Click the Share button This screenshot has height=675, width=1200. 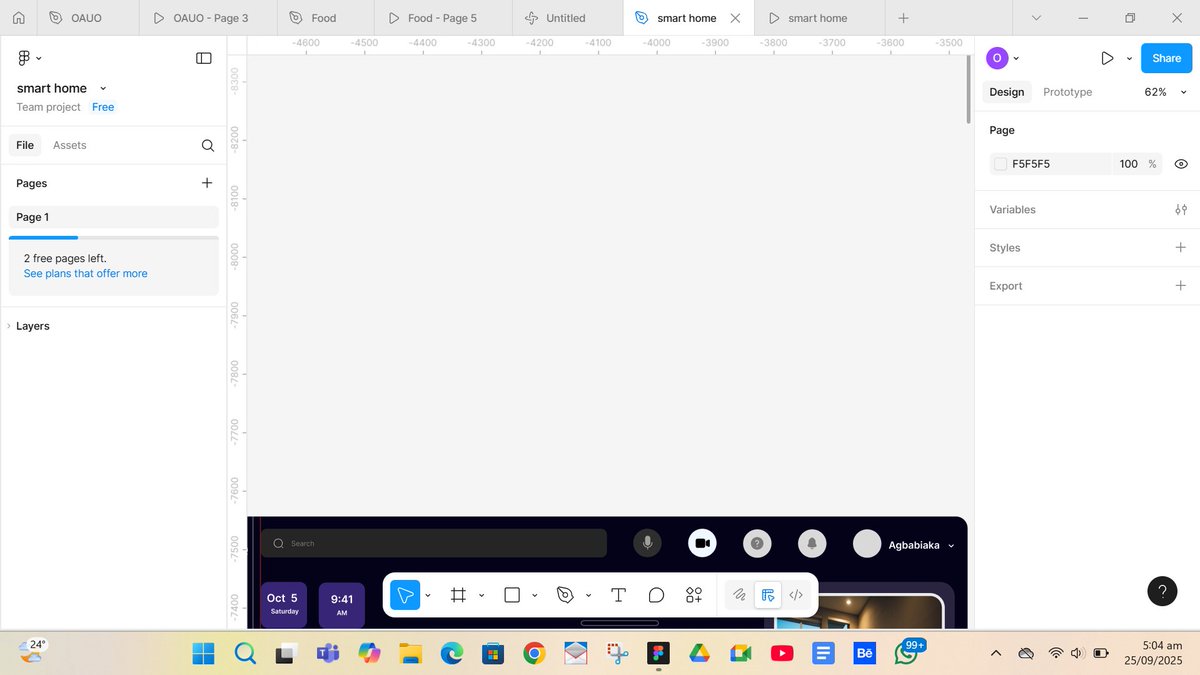click(x=1166, y=58)
